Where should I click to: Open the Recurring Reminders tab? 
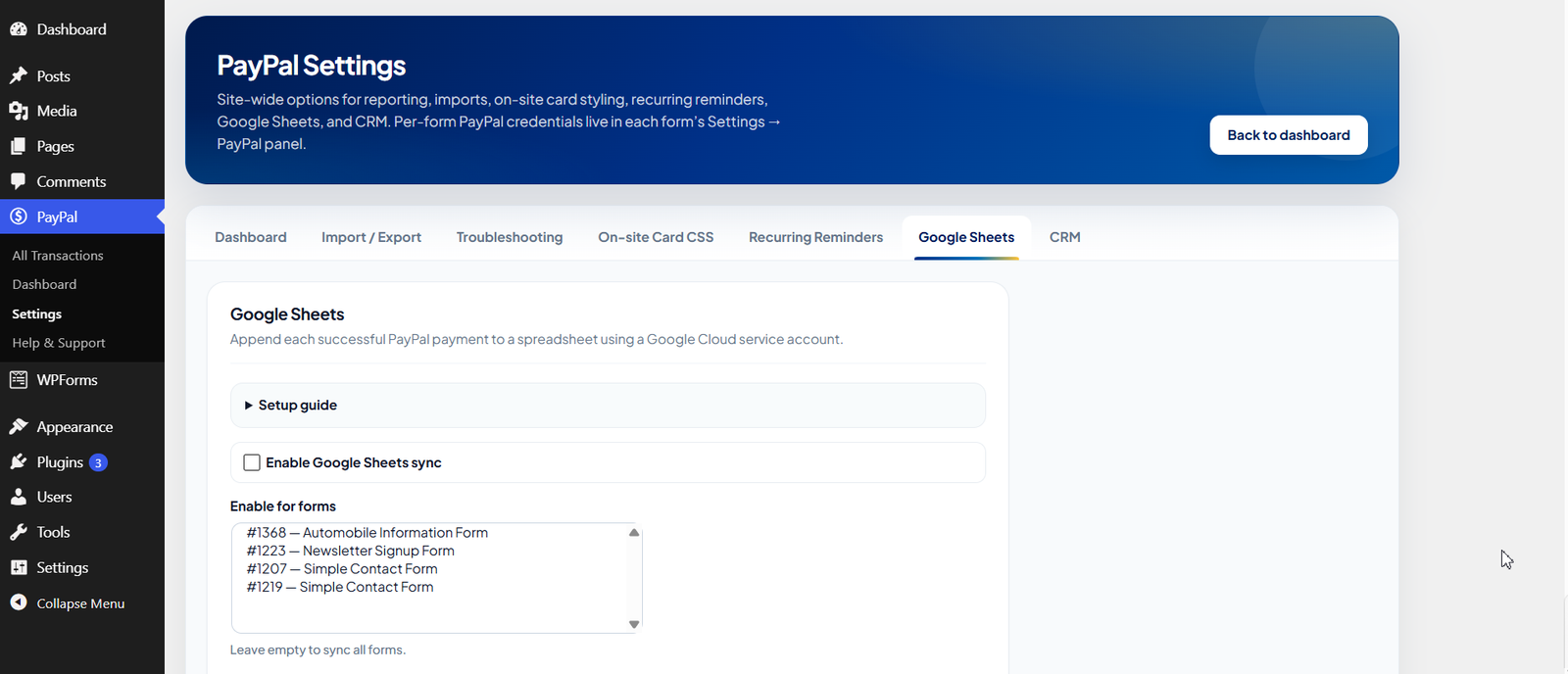815,237
